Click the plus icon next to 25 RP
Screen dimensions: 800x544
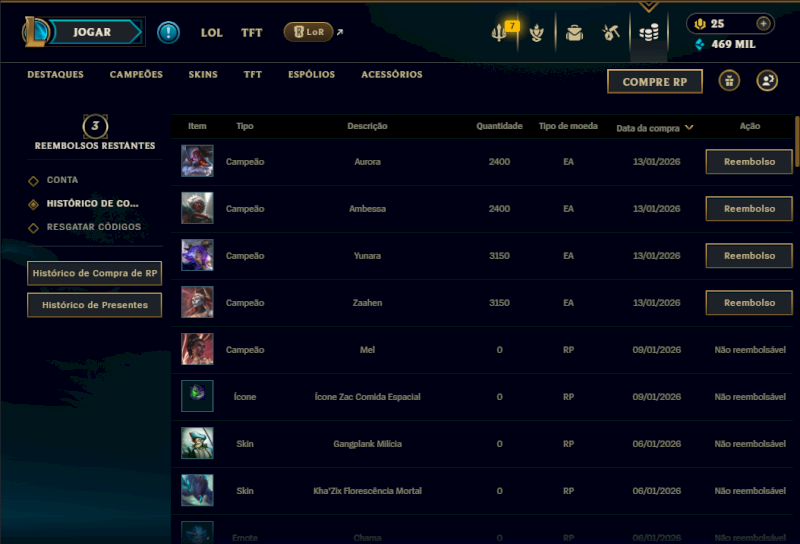coord(763,23)
